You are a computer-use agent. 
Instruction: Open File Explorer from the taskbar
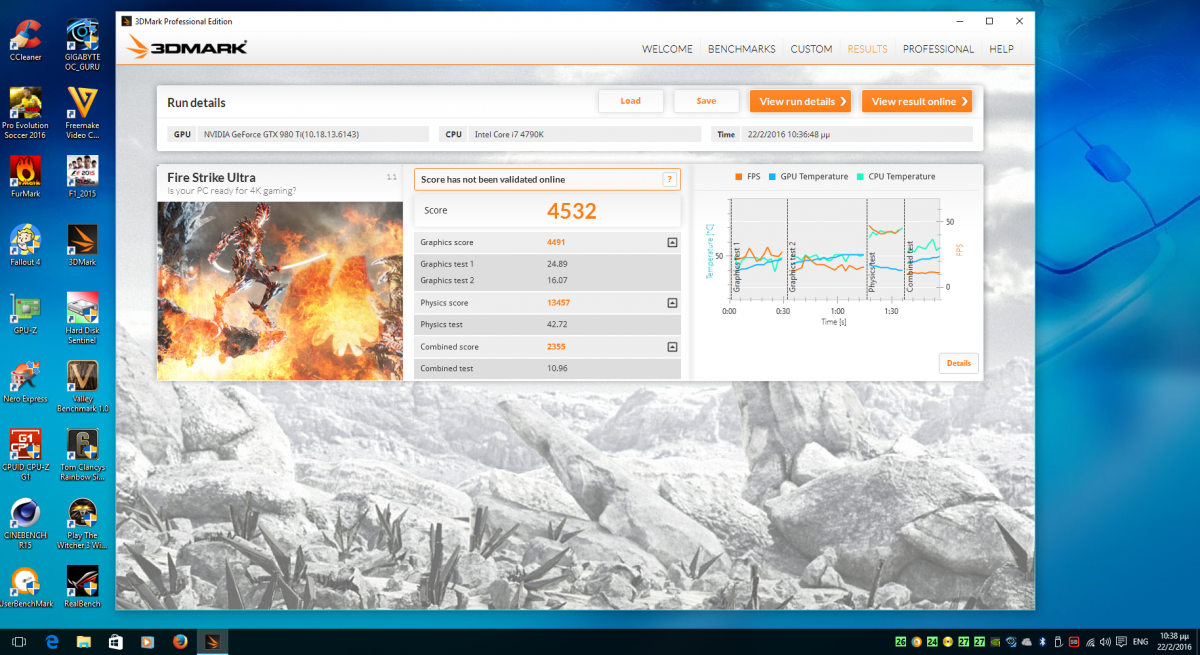coord(84,641)
